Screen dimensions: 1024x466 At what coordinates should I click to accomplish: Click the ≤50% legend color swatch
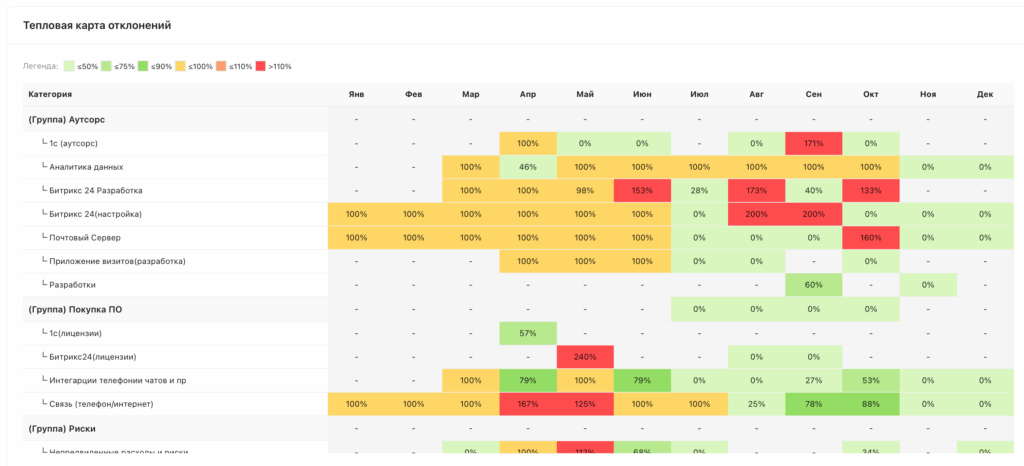67,66
